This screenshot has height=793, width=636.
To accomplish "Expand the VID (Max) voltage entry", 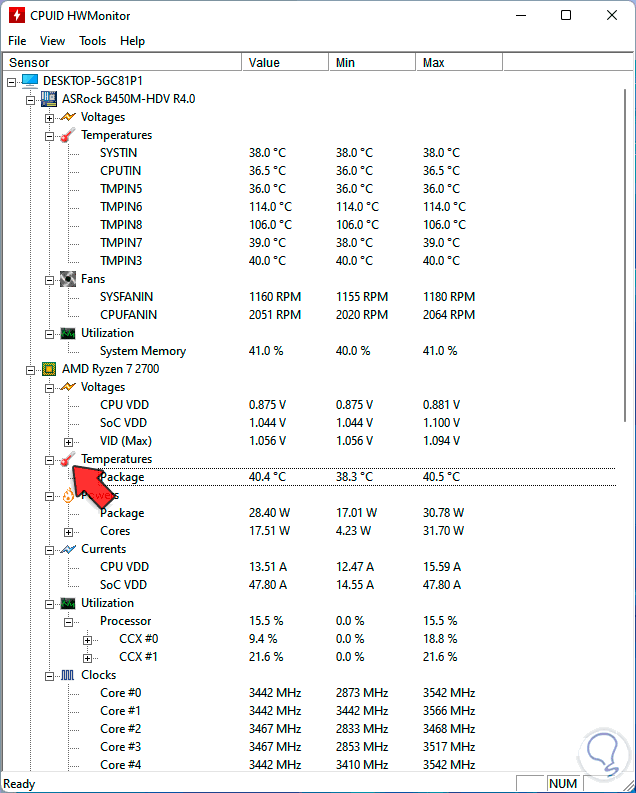I will click(68, 442).
